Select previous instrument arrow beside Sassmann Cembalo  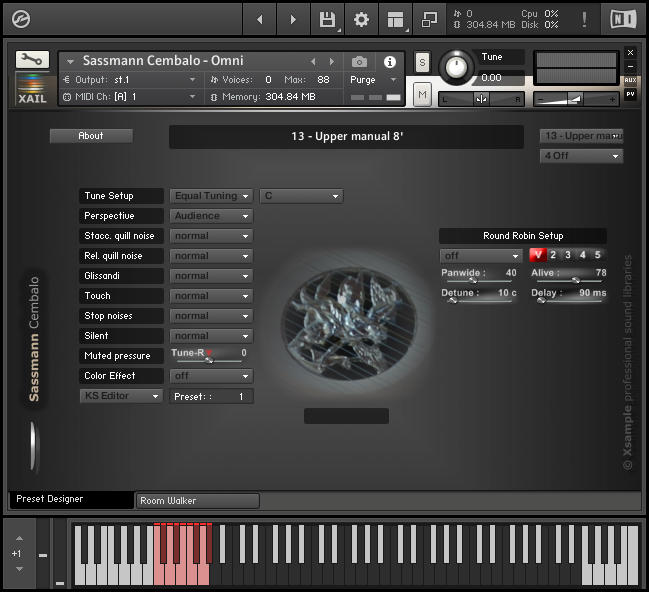[x=313, y=62]
